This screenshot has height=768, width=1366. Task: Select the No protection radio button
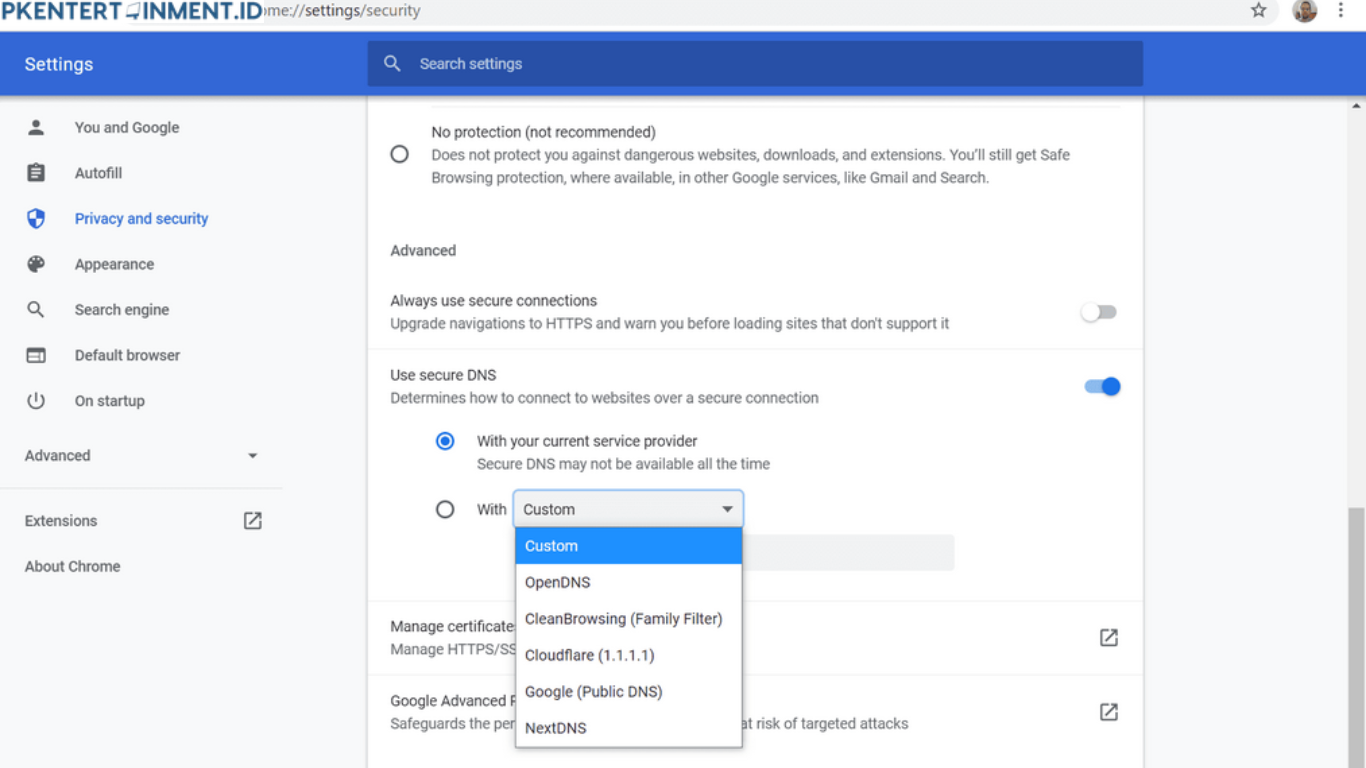[x=400, y=155]
